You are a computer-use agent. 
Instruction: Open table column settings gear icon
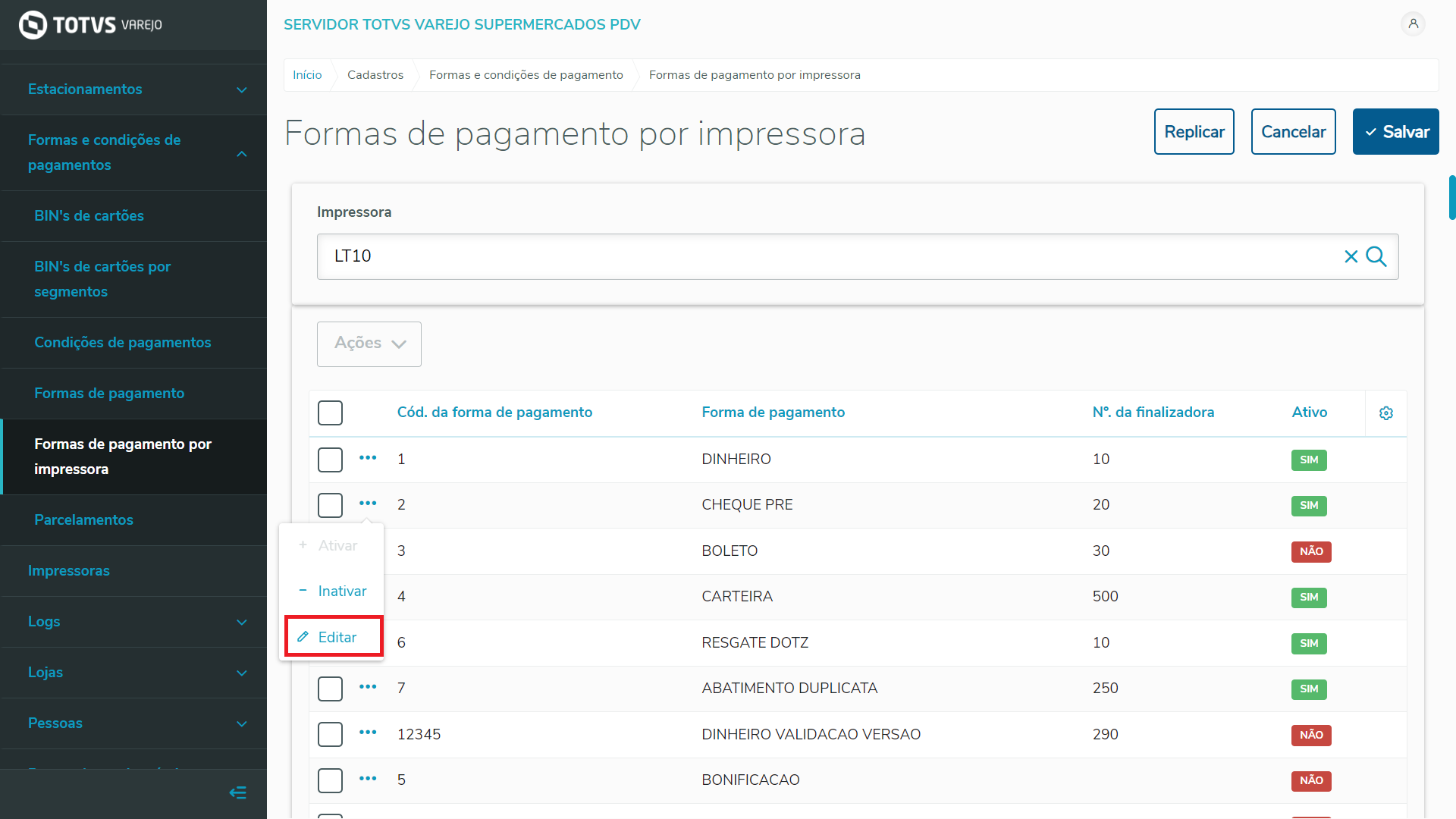tap(1385, 413)
